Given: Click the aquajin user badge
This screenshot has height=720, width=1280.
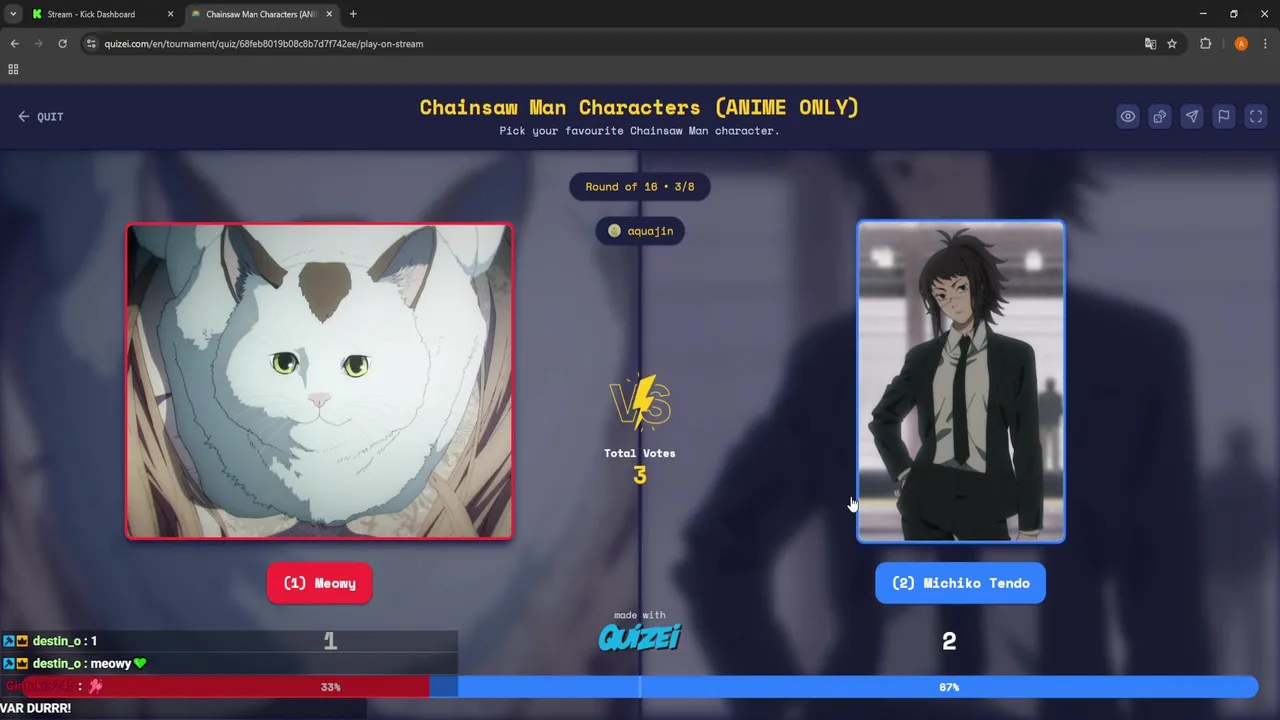Looking at the screenshot, I should coord(640,231).
